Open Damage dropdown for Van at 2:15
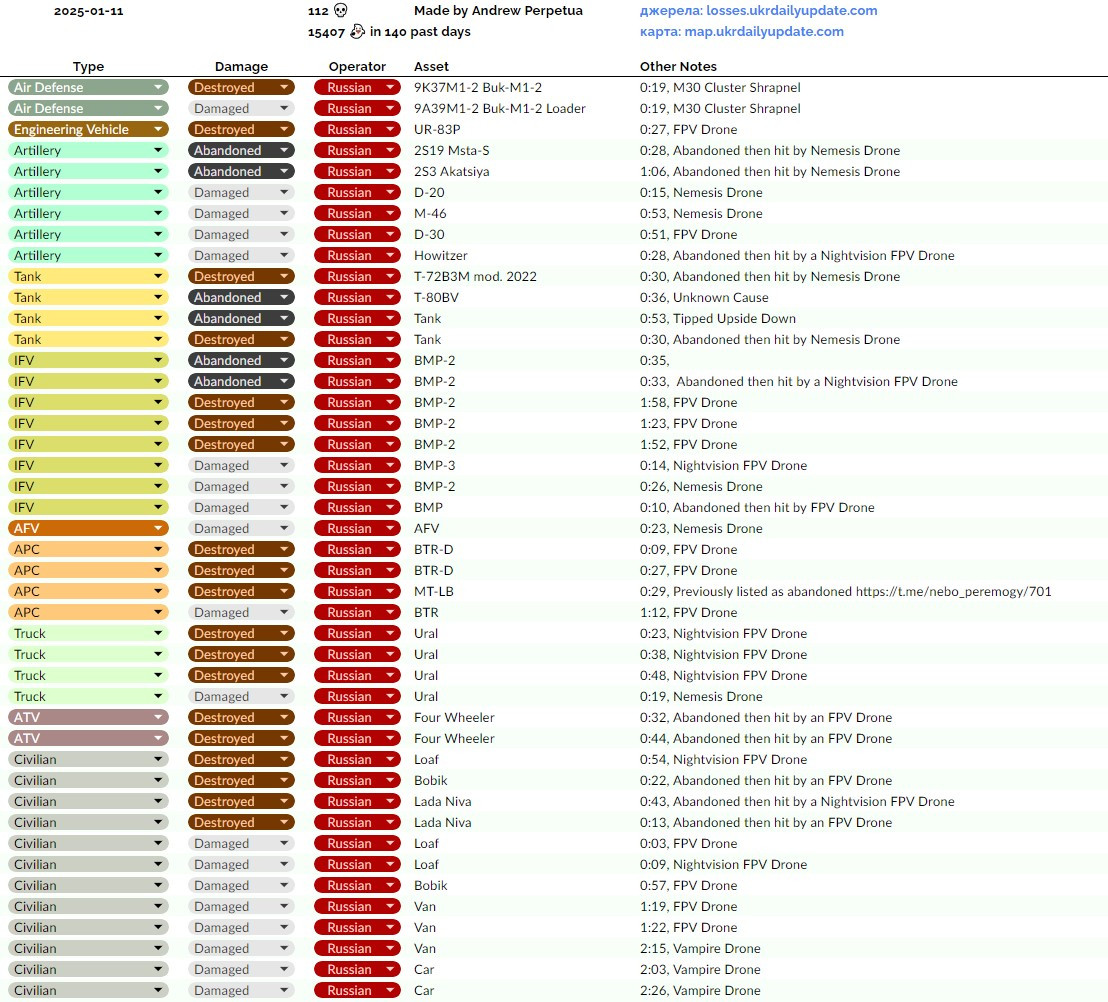Screen dimensions: 1108x1002 pos(241,948)
